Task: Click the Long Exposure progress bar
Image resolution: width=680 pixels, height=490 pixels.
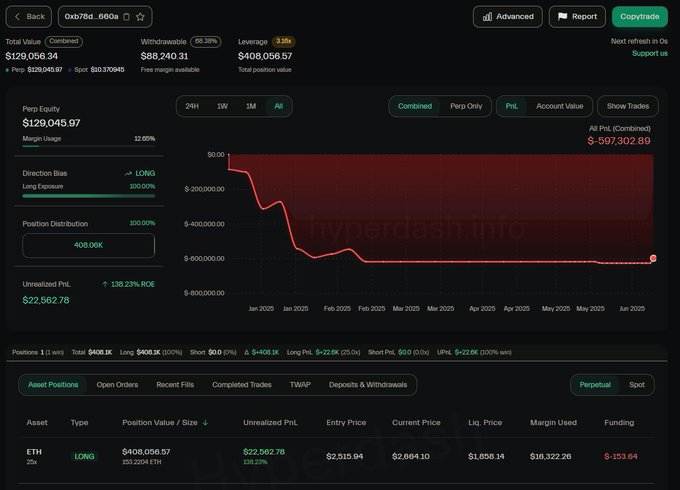Action: tap(88, 196)
